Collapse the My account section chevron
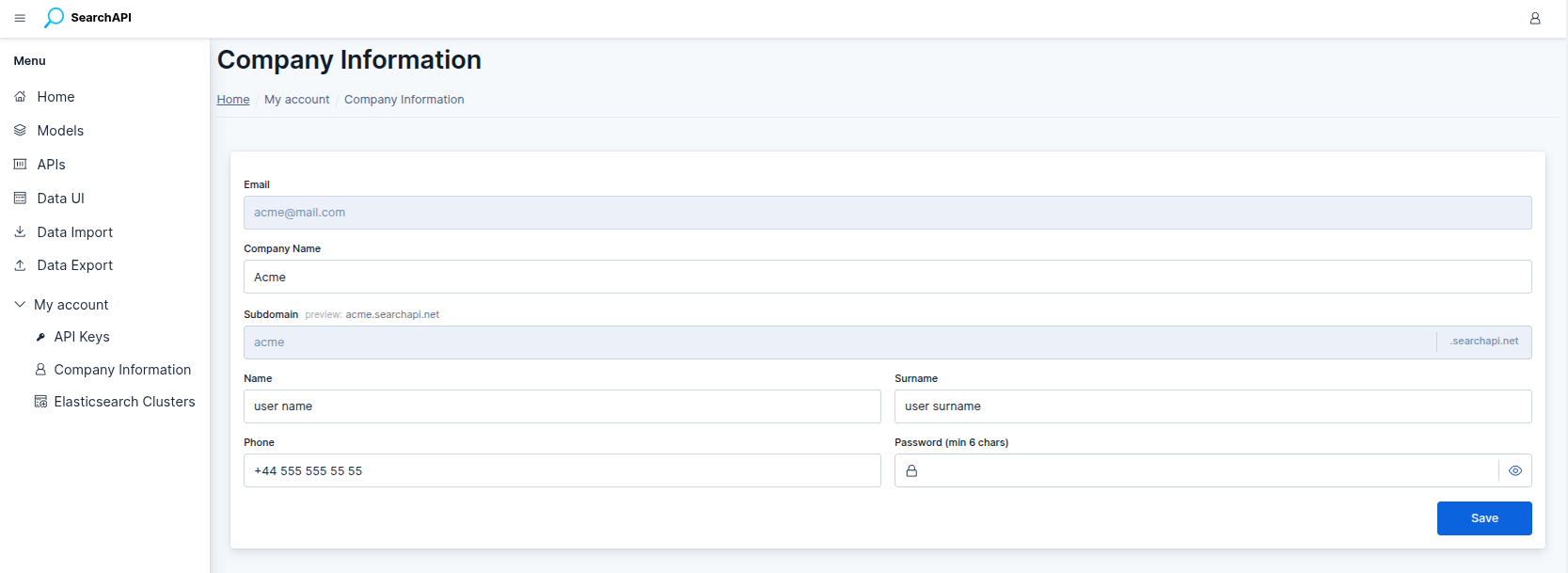The image size is (1568, 573). point(20,305)
